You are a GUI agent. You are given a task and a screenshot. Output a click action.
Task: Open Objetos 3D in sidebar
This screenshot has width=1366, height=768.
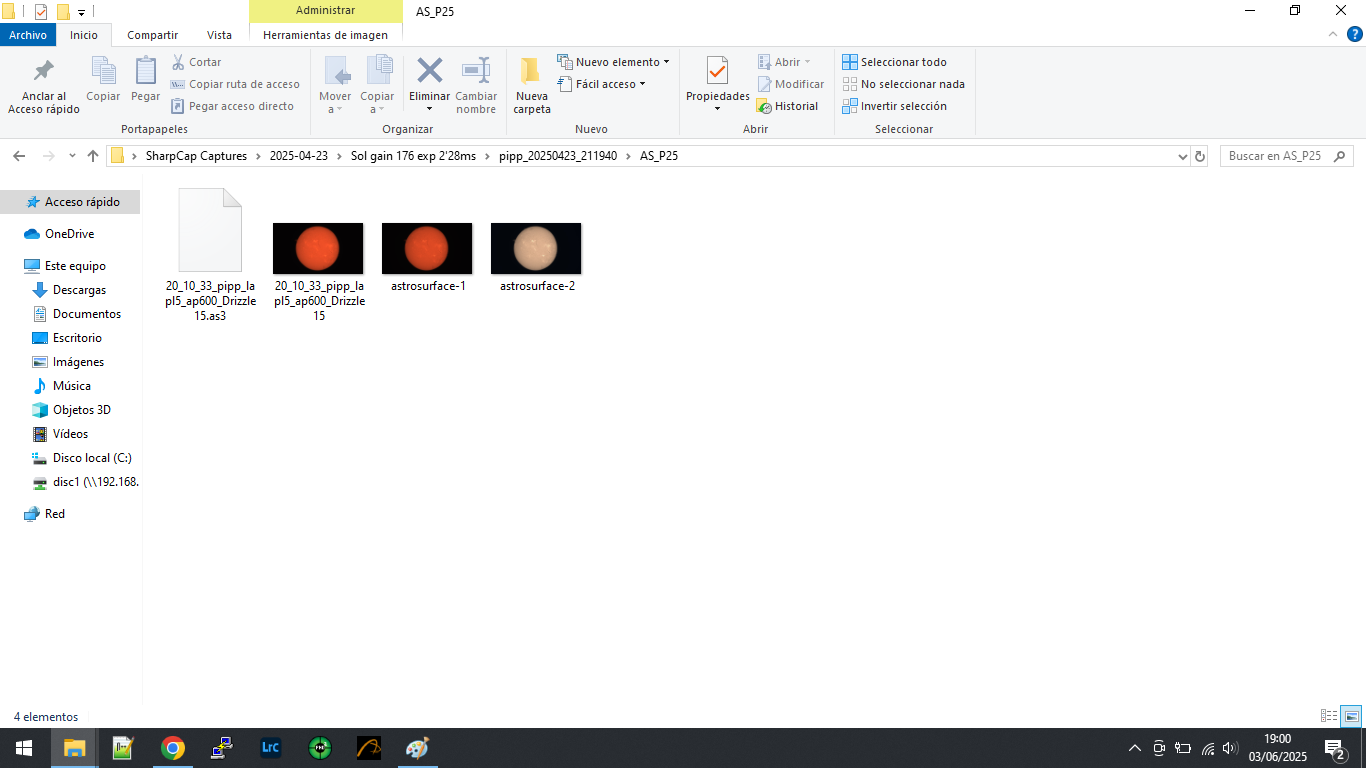pyautogui.click(x=81, y=410)
